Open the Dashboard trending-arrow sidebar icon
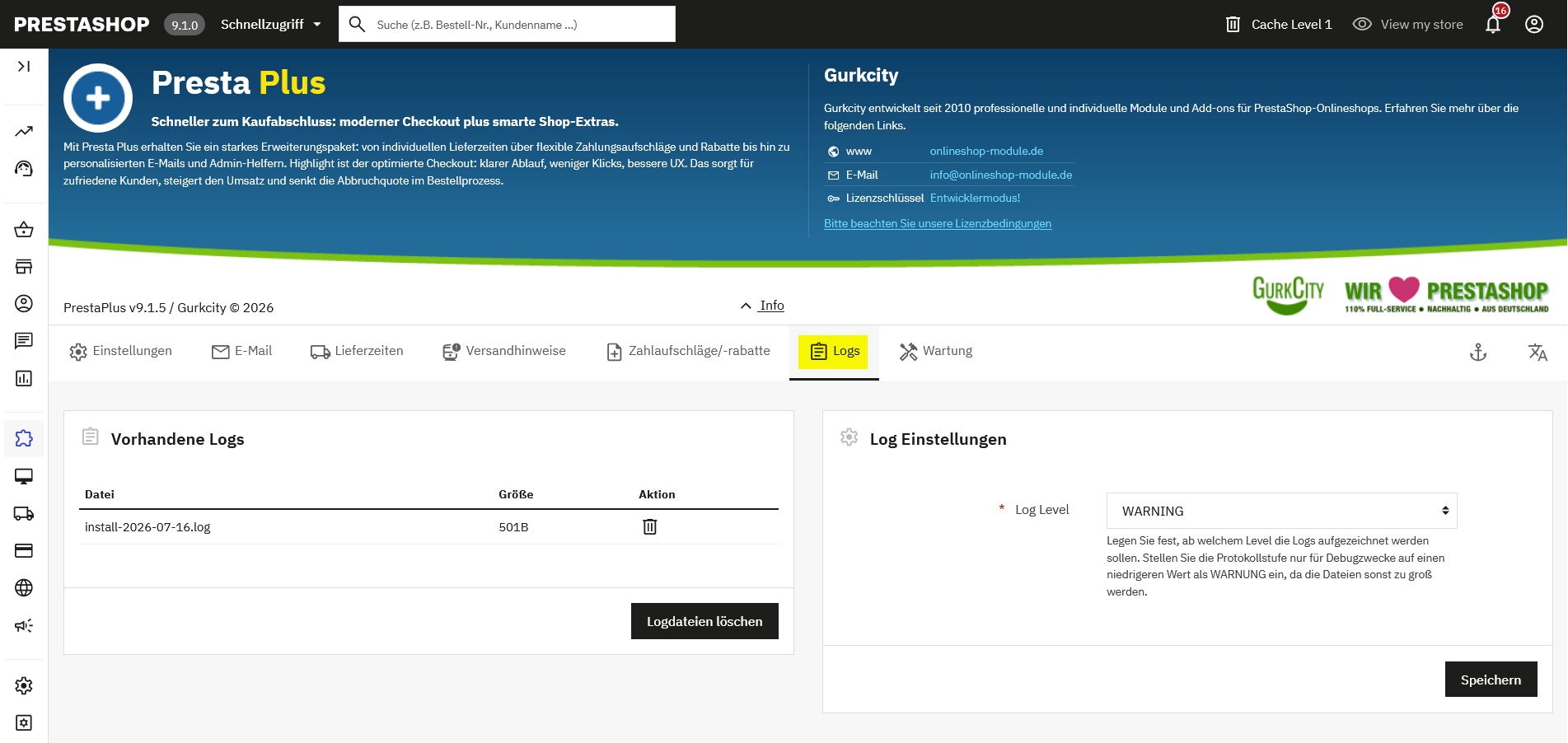Viewport: 1568px width, 743px height. point(24,131)
